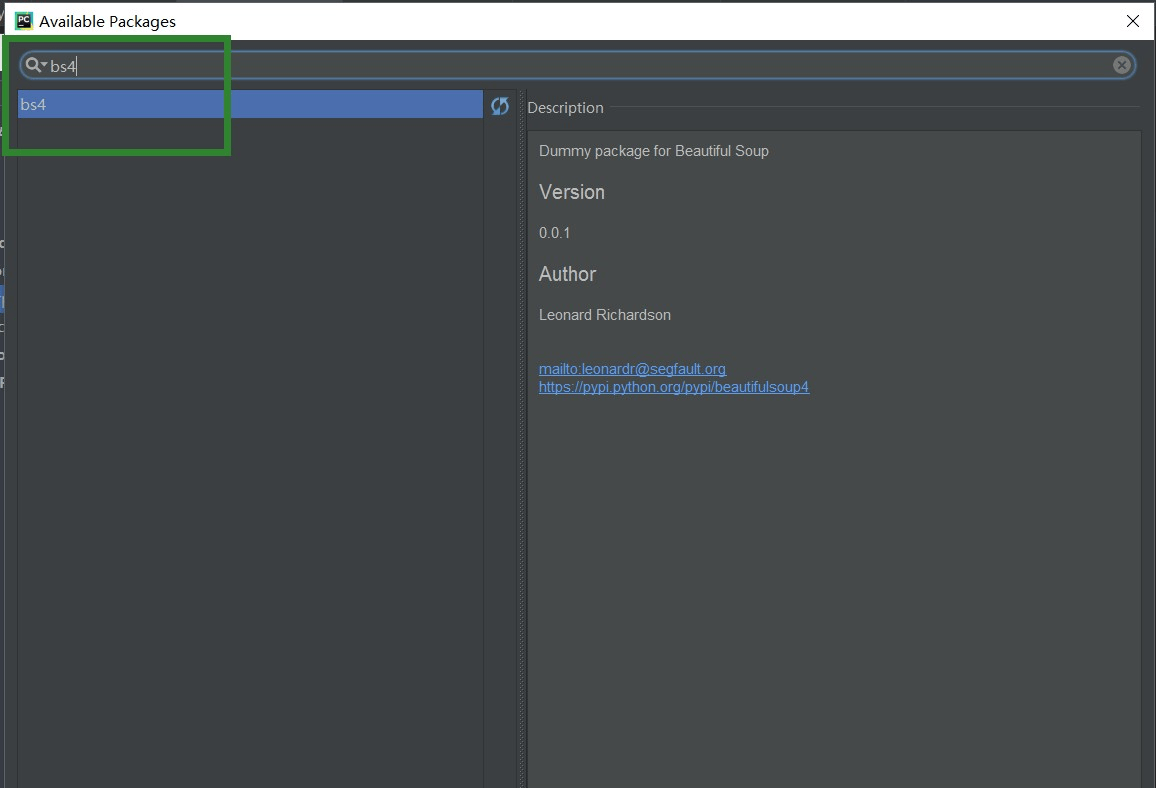1156x788 pixels.
Task: Click the 'Dummy package for Beautiful Soup' text
Action: tap(654, 151)
